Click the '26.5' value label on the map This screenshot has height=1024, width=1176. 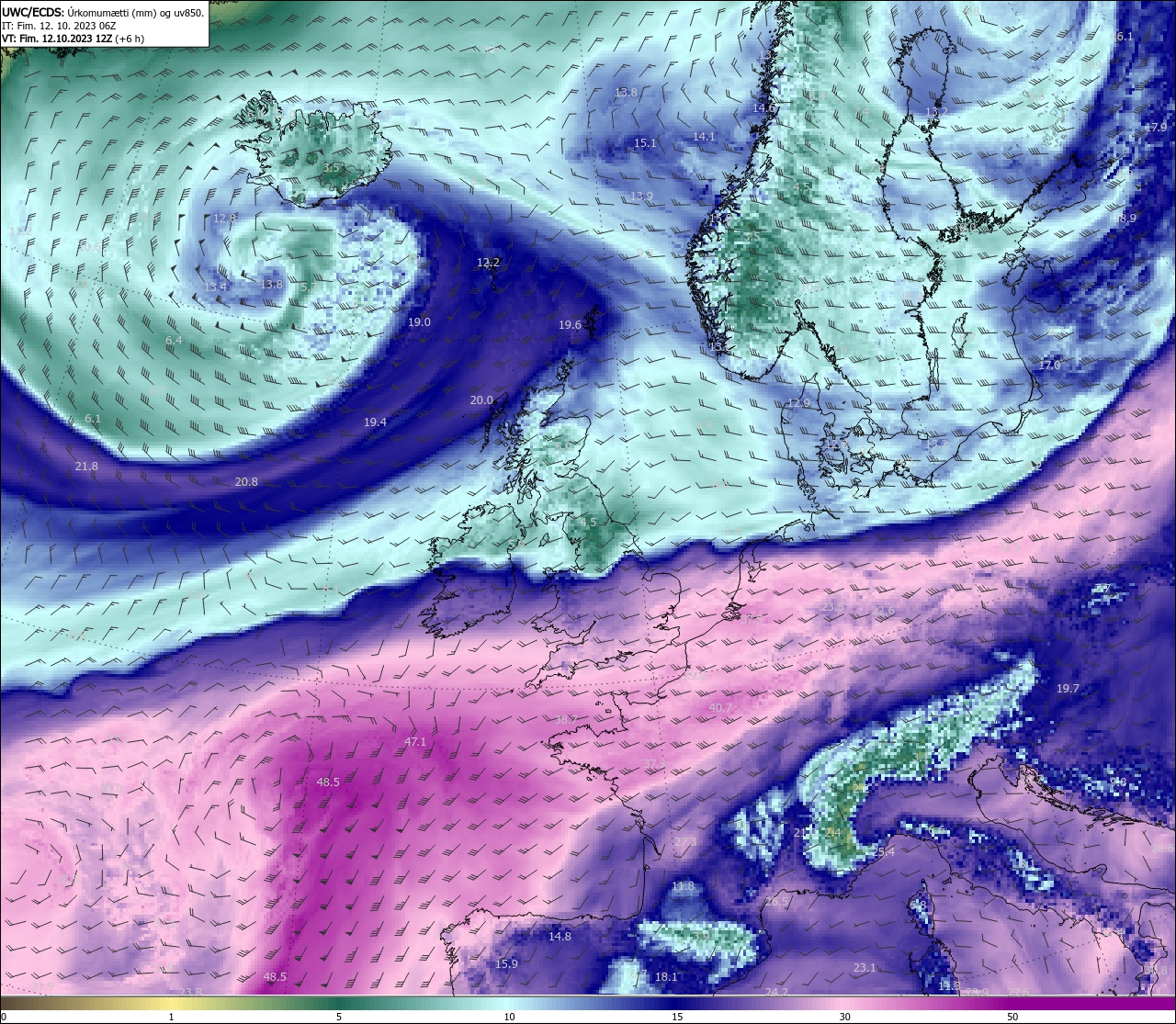776,902
